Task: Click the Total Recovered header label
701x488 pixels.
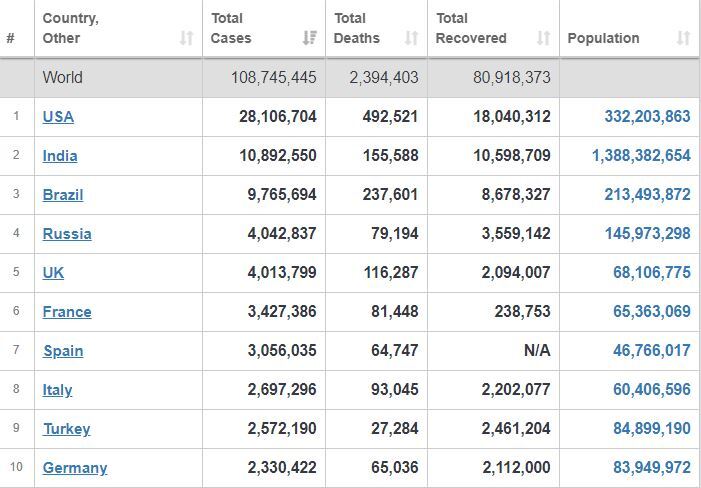Action: tap(471, 28)
